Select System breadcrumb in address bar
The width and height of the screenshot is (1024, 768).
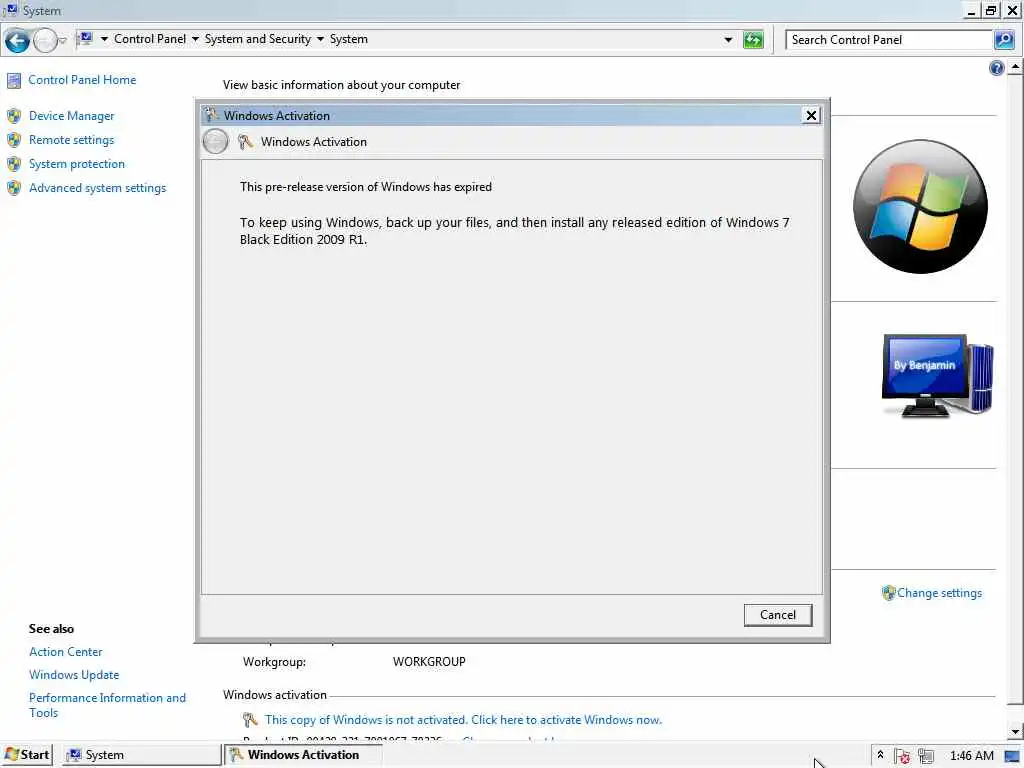[x=348, y=39]
